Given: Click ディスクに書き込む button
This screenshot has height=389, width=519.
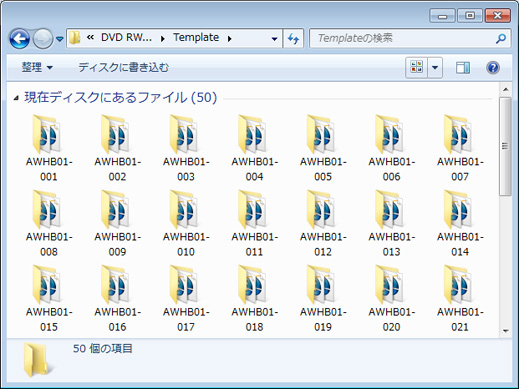Looking at the screenshot, I should (x=123, y=68).
